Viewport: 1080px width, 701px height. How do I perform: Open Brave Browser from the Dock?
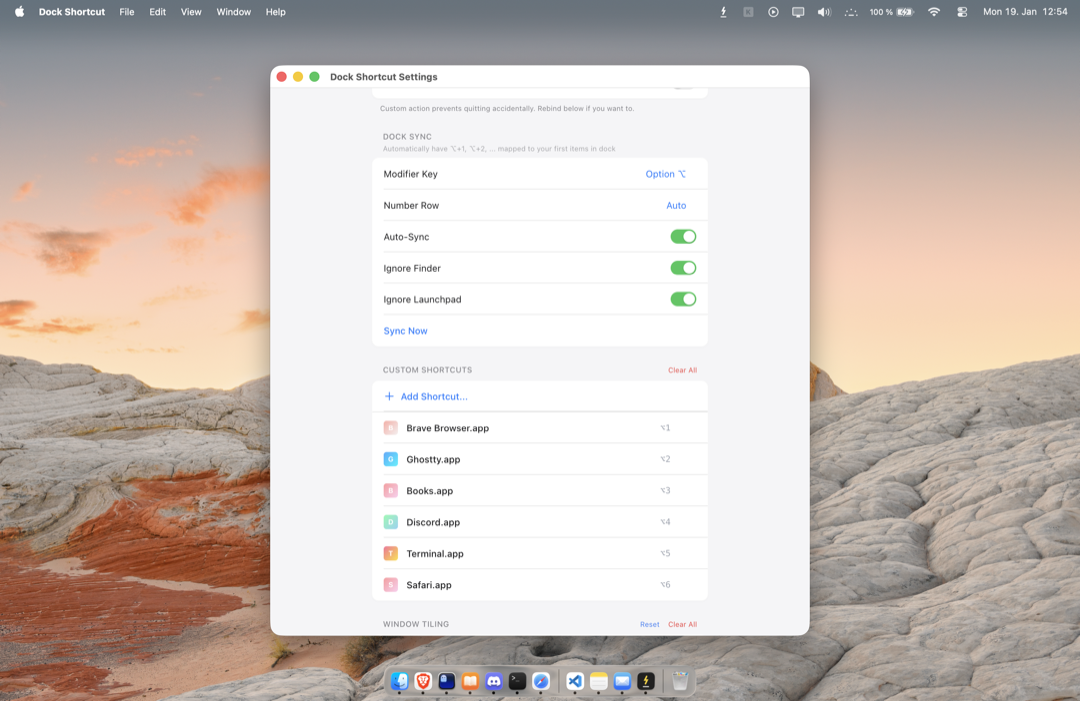pos(424,682)
